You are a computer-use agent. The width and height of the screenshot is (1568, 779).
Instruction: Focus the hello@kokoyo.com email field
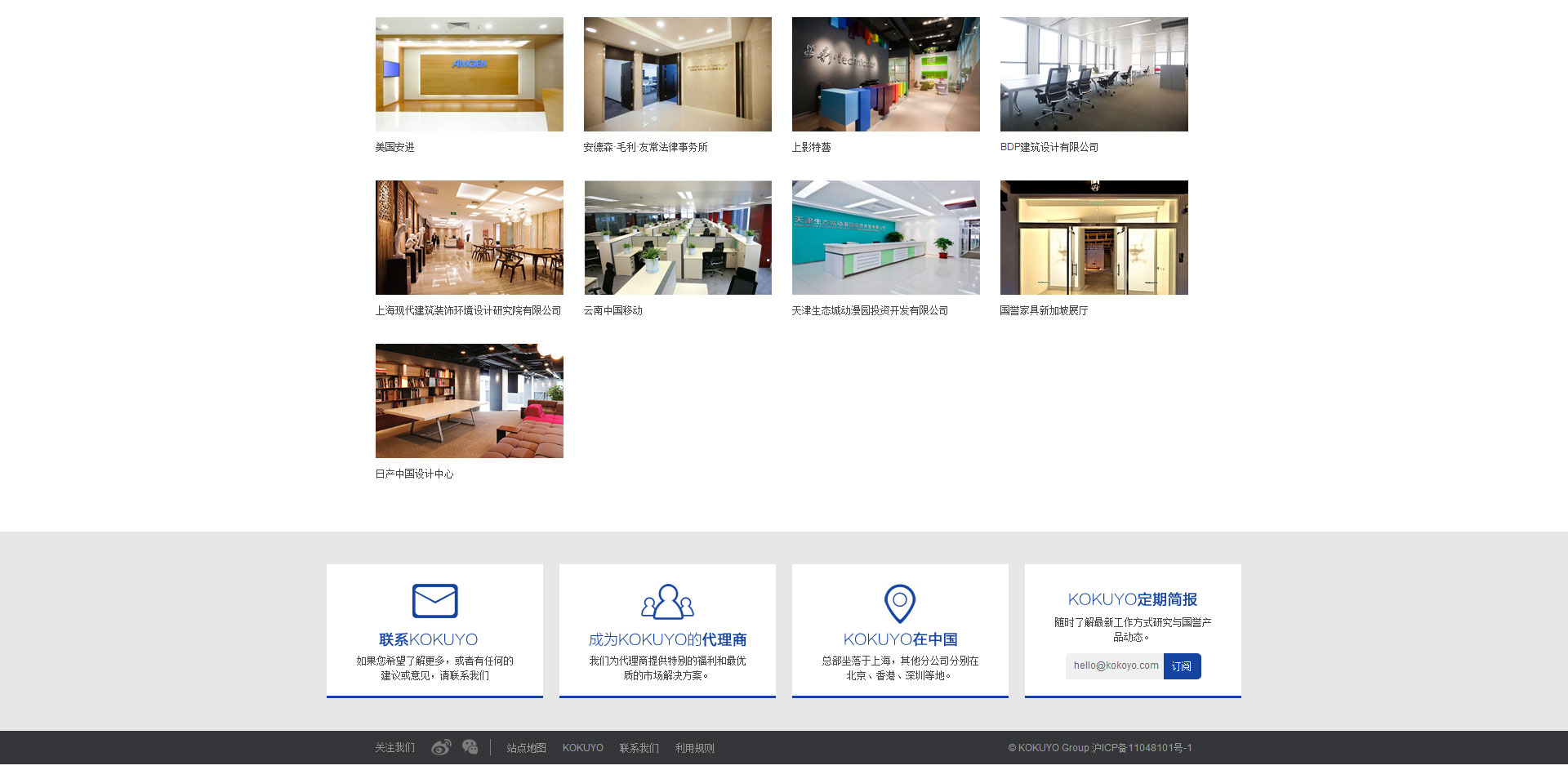coord(1115,666)
